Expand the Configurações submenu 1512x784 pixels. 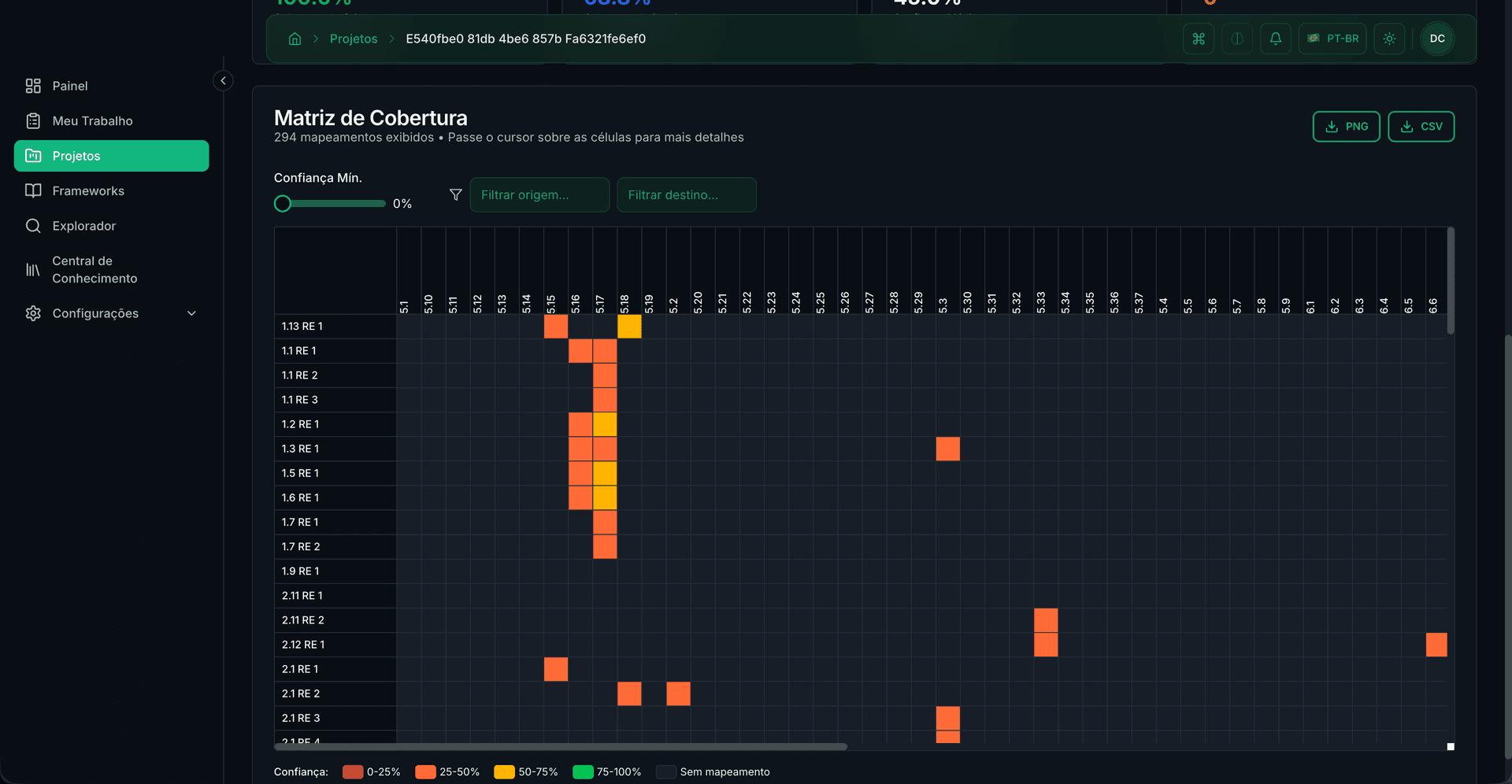point(191,312)
